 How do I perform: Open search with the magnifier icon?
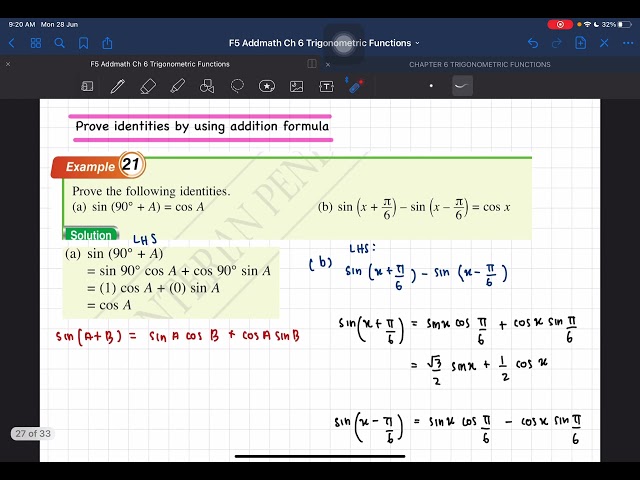pyautogui.click(x=60, y=43)
